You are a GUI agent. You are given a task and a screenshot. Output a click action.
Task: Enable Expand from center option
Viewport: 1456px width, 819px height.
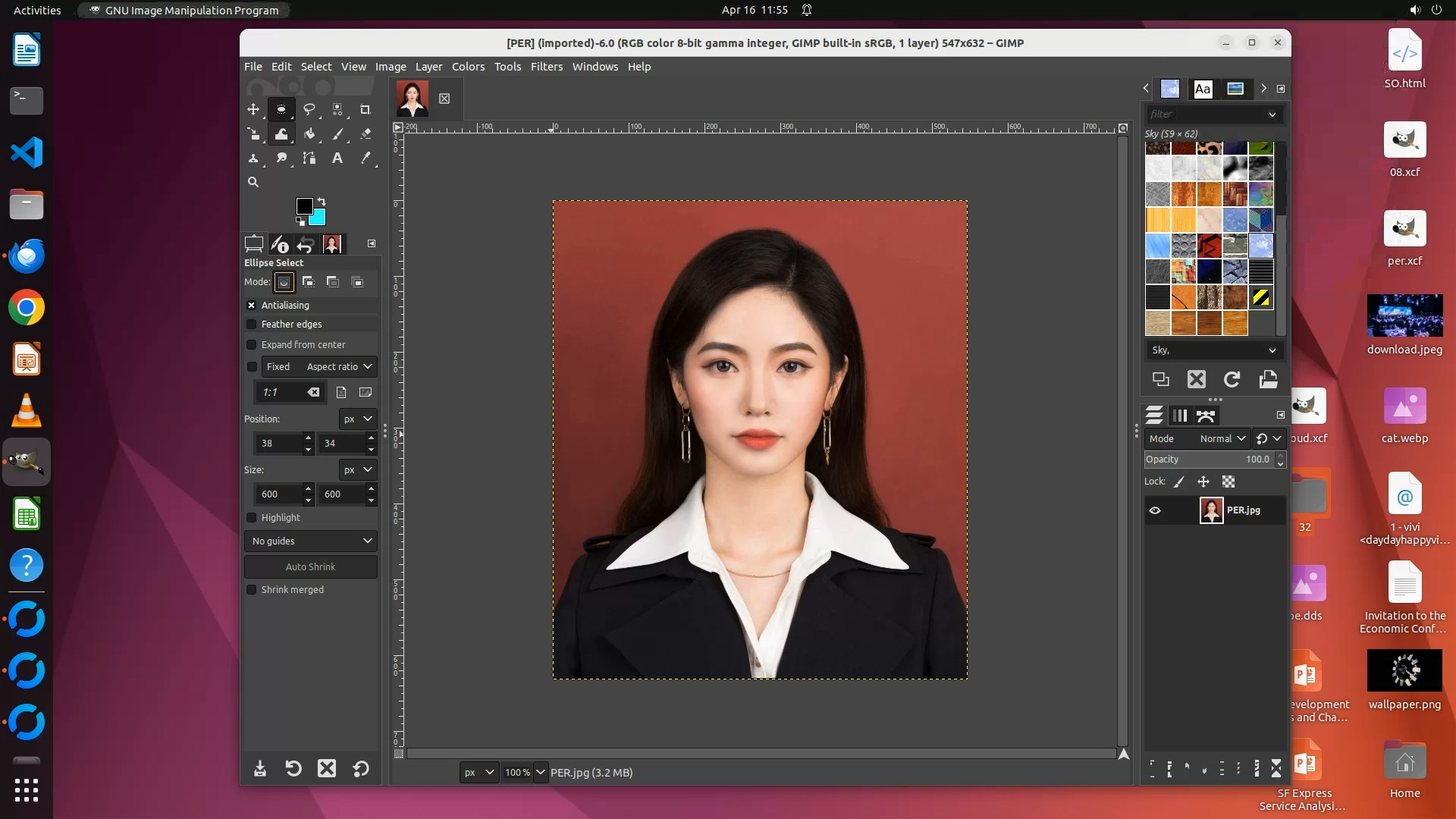[252, 345]
